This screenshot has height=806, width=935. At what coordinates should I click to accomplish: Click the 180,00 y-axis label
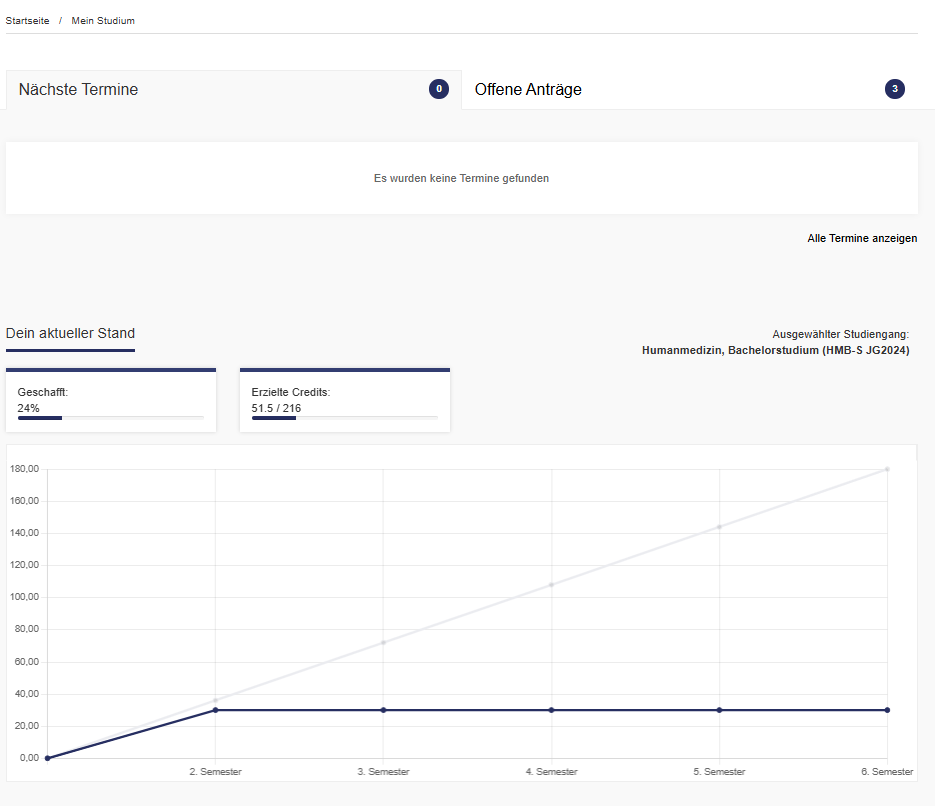[24, 469]
